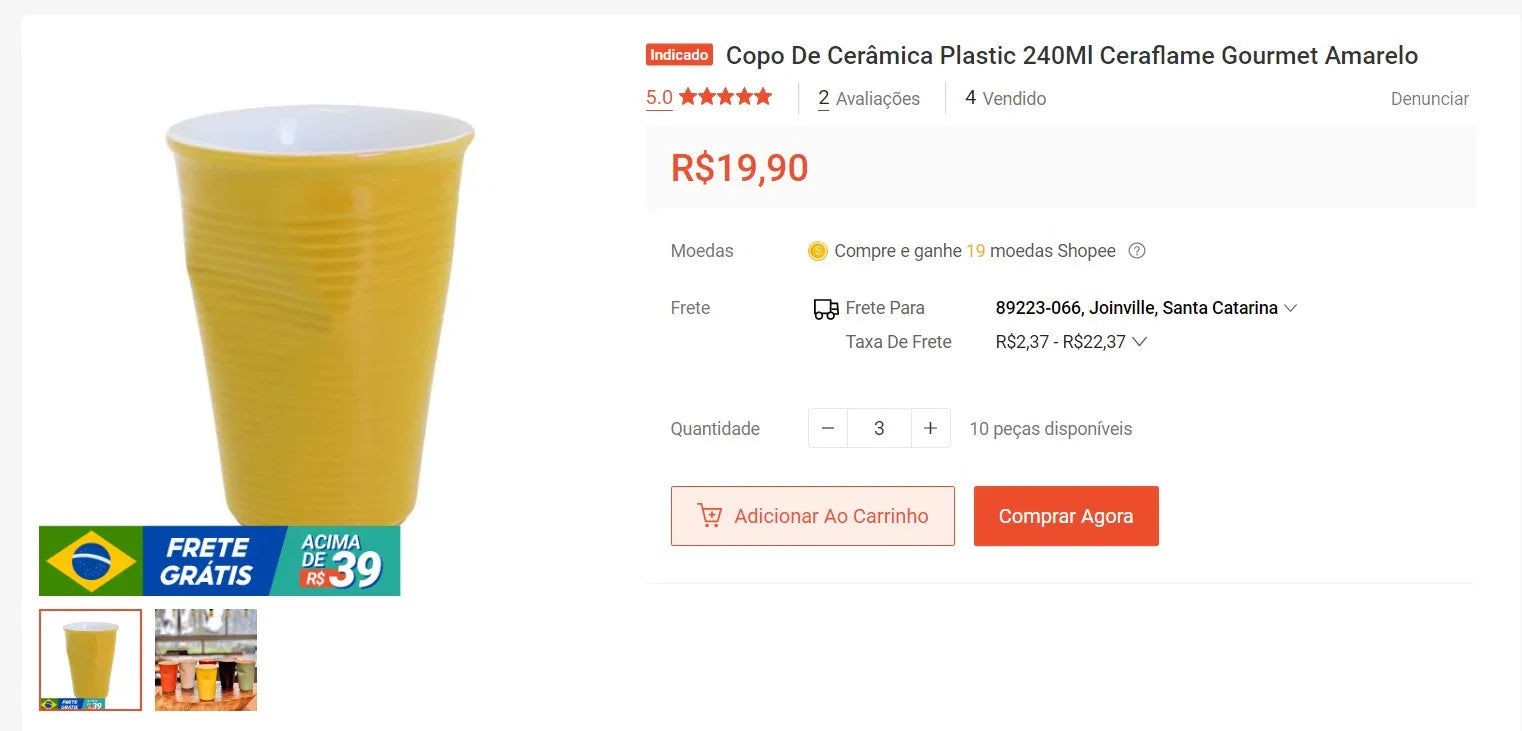1522x731 pixels.
Task: Open the shipping fee R$2,37 - R$22,37 chevron
Action: (x=1140, y=342)
